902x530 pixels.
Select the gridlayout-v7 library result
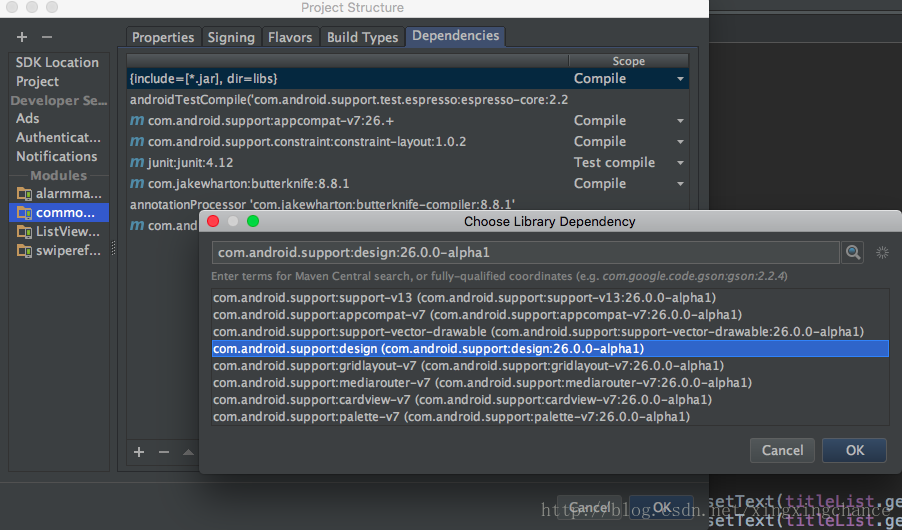[x=550, y=365]
